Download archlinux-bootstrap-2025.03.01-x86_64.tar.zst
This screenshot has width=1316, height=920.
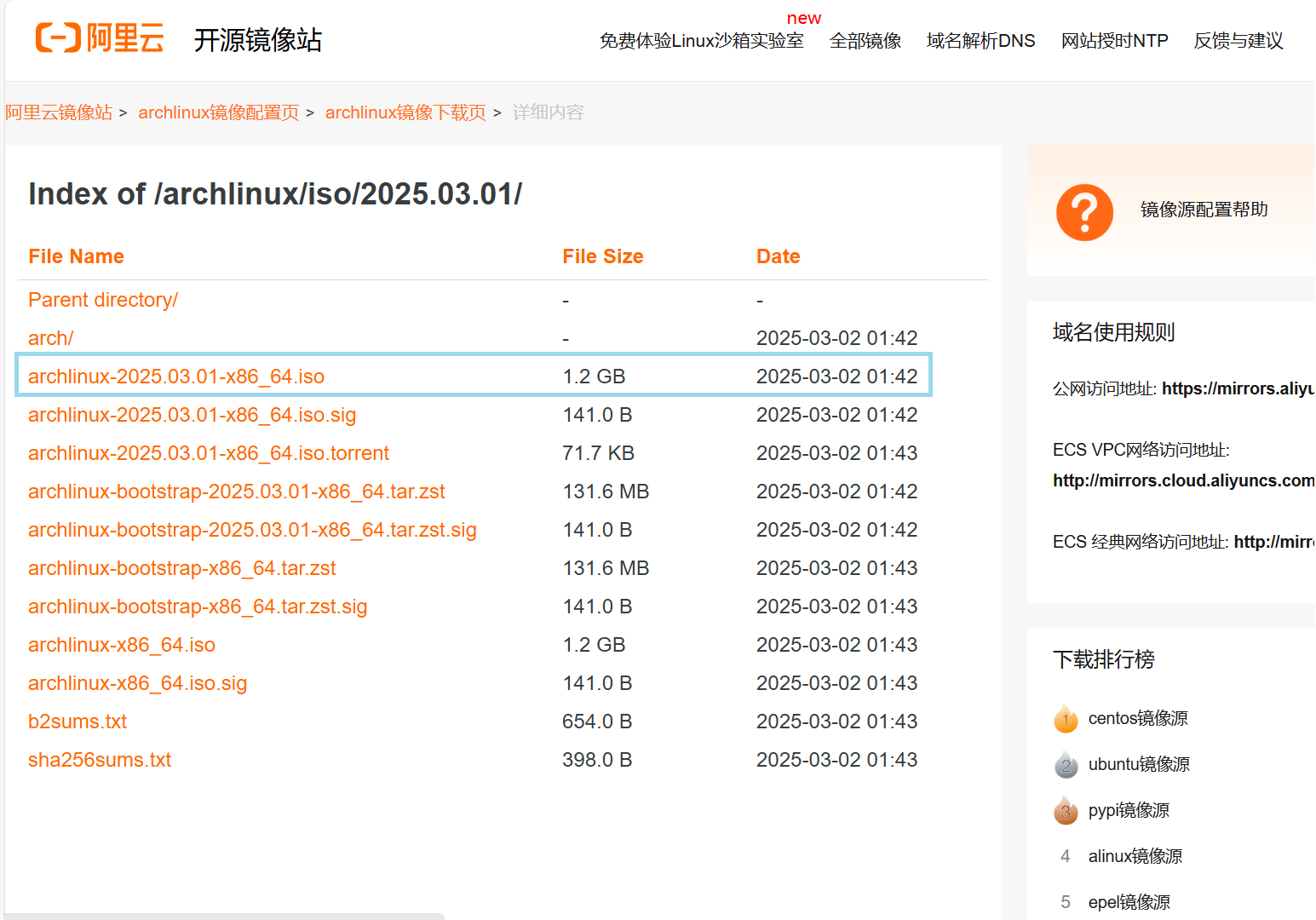coord(237,492)
